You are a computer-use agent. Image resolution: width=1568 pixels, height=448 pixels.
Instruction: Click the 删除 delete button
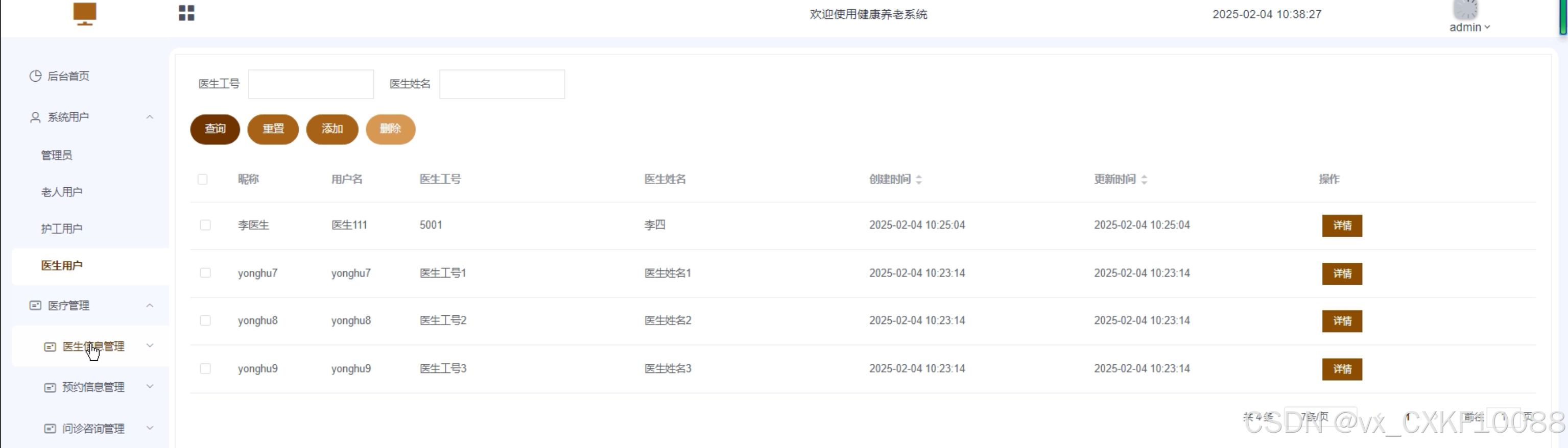[391, 129]
